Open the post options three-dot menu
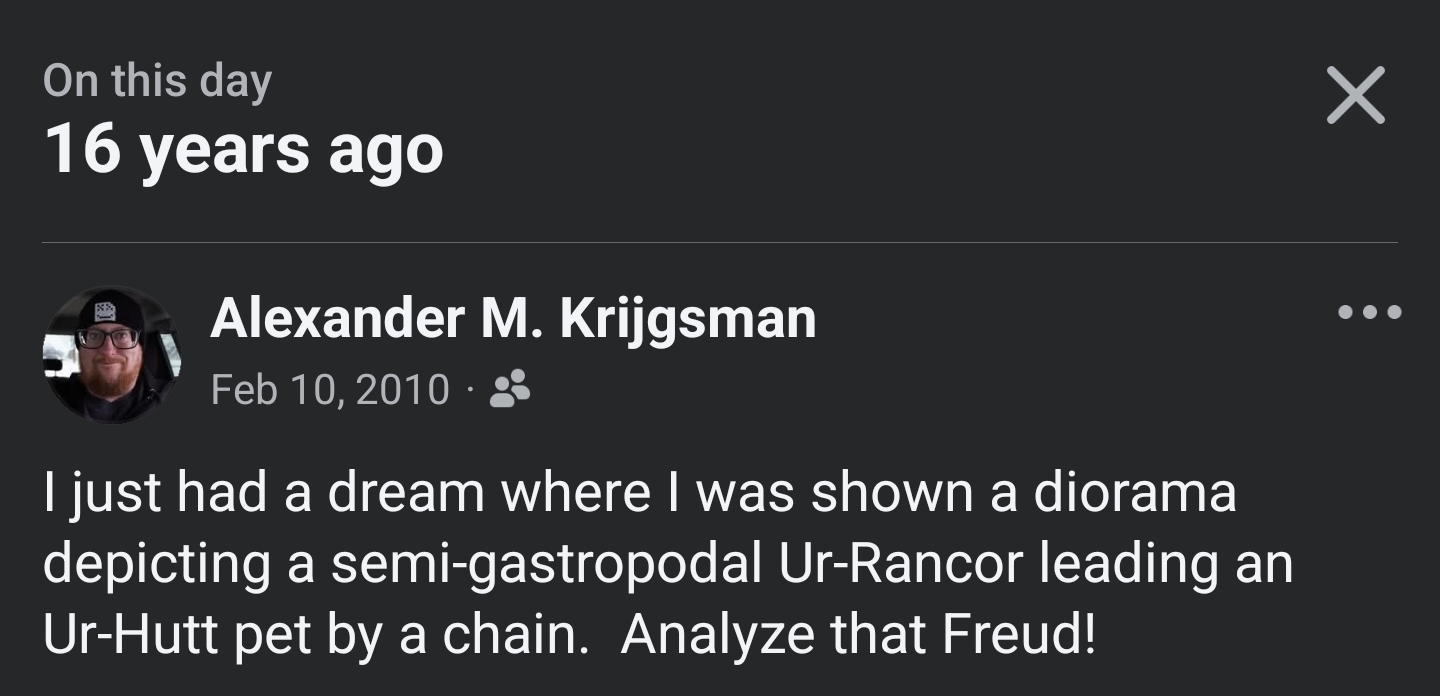Screen dimensions: 1440x696 click(x=1369, y=313)
